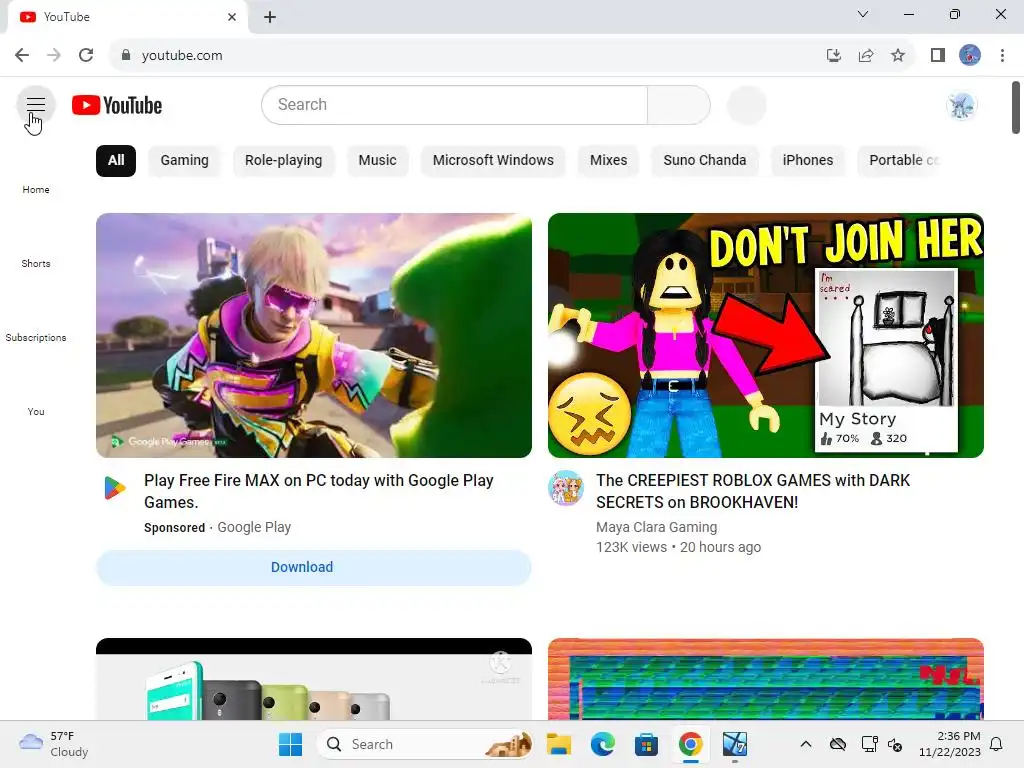Select the Music filter chip

pos(377,161)
